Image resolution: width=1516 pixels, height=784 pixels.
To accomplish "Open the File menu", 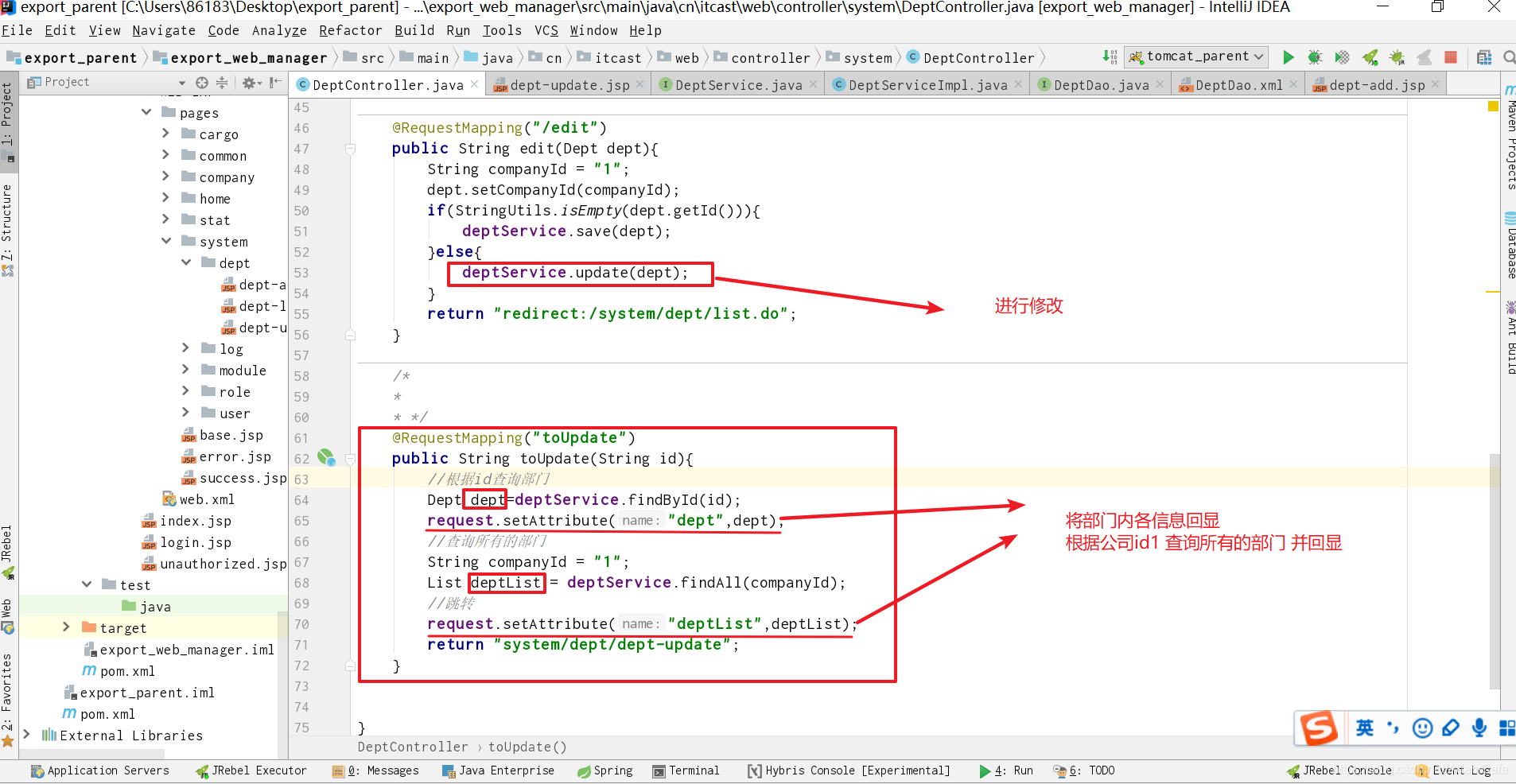I will click(17, 30).
